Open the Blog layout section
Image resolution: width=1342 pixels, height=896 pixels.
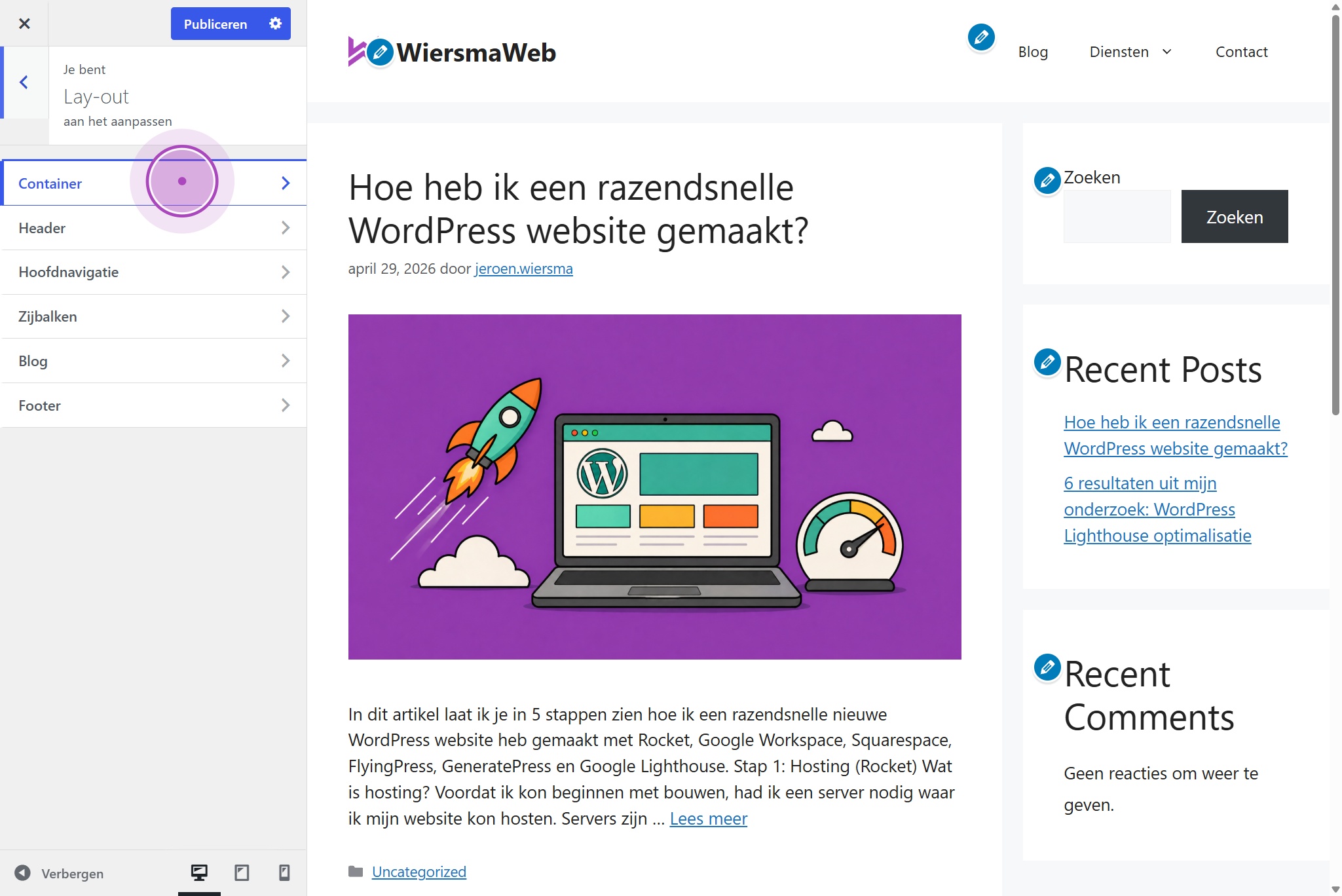(155, 361)
